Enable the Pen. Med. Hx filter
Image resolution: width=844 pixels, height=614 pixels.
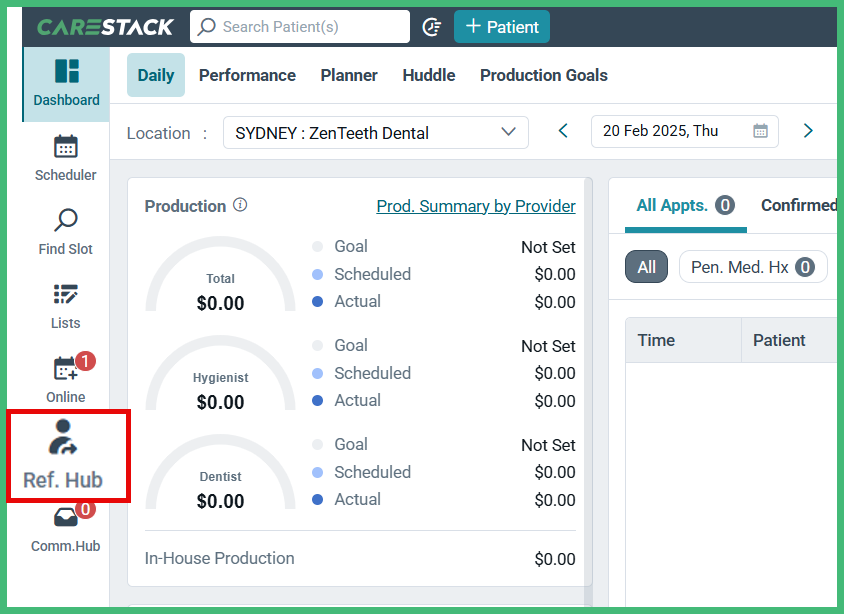pos(753,266)
